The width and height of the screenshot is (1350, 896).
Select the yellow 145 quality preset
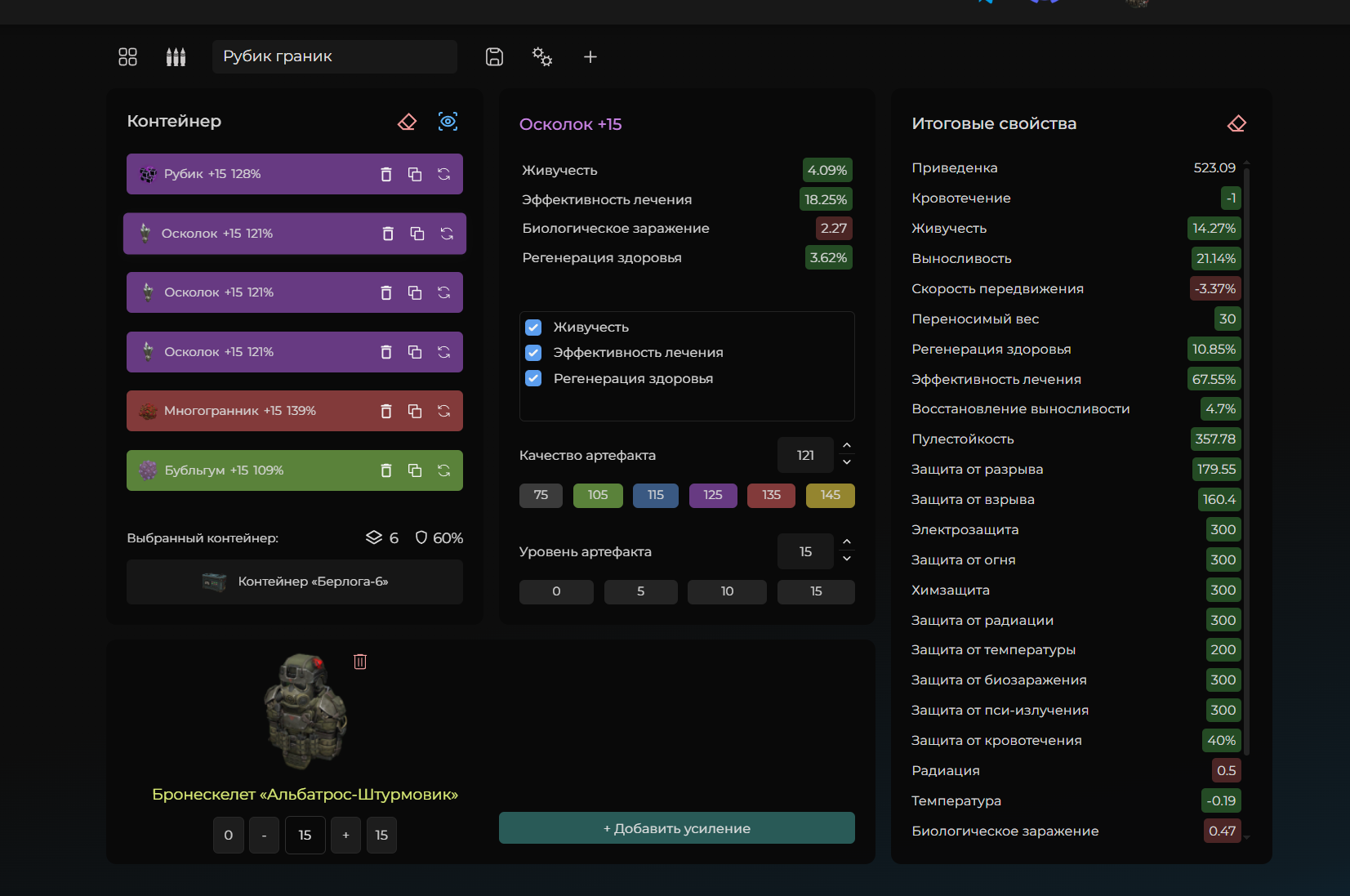pos(831,495)
